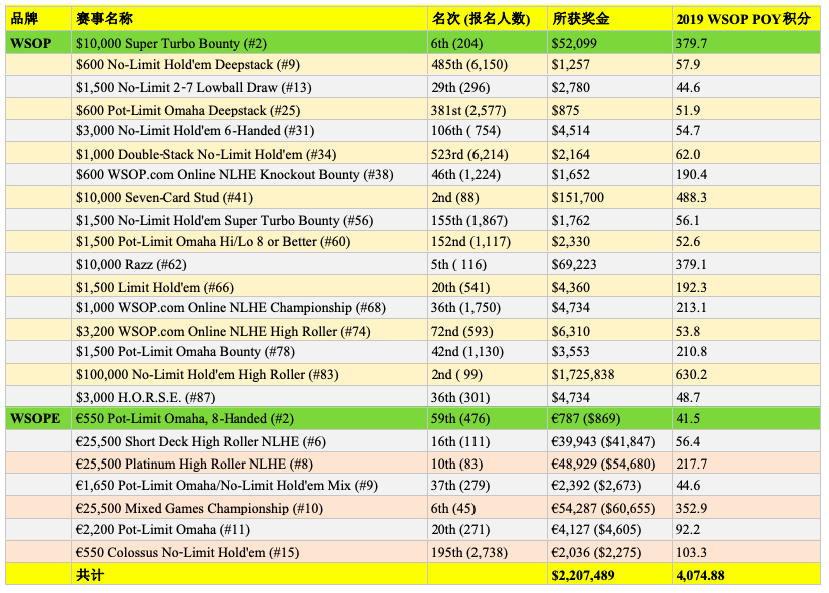Select $1,500 Pot-Limit Omaha Hi/Lo (#60)
The height and width of the screenshot is (593, 829).
point(249,242)
